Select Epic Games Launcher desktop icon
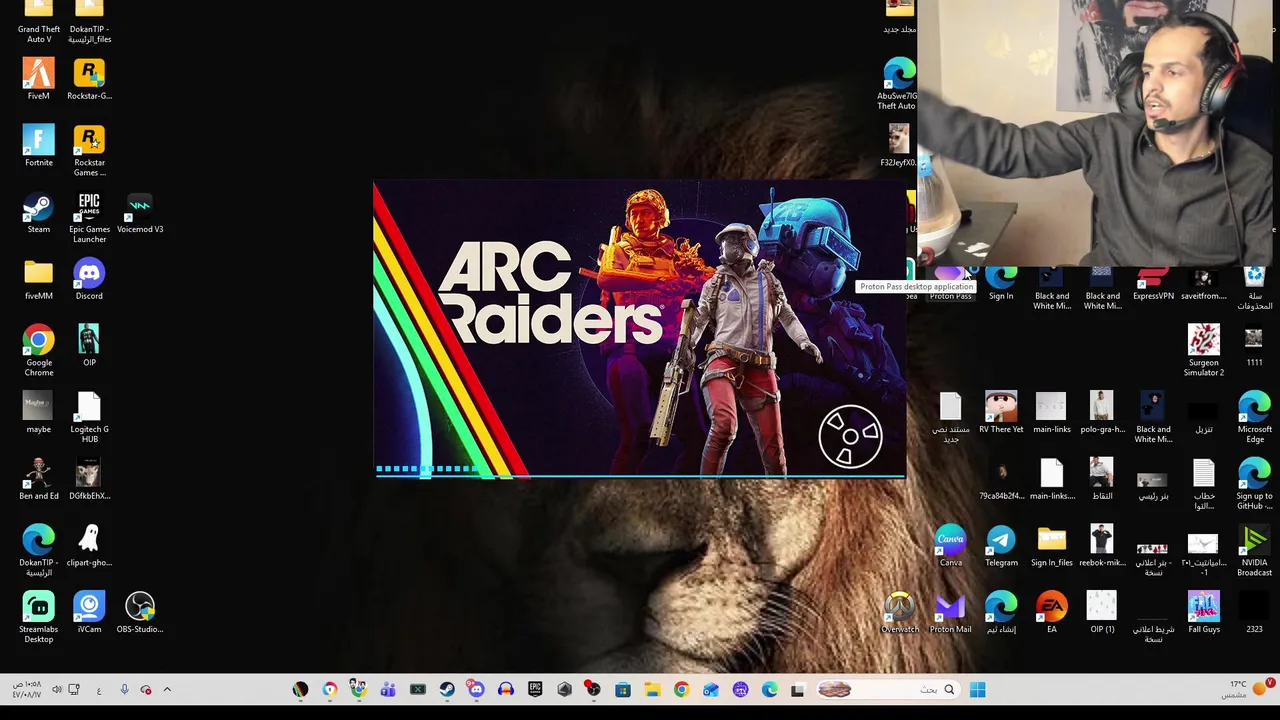 click(89, 218)
